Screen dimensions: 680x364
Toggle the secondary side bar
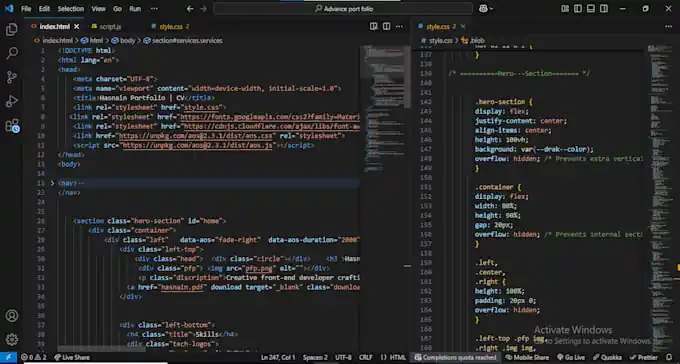point(604,9)
